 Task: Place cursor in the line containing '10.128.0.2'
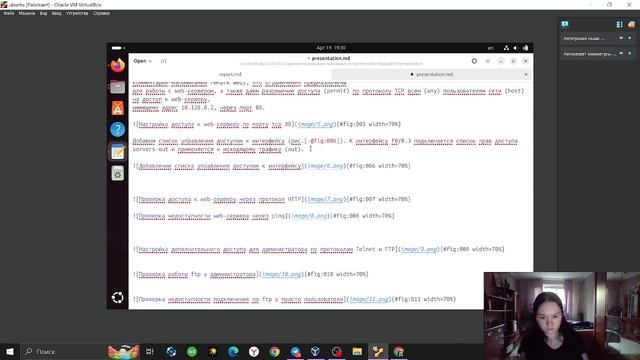pyautogui.click(x=199, y=108)
